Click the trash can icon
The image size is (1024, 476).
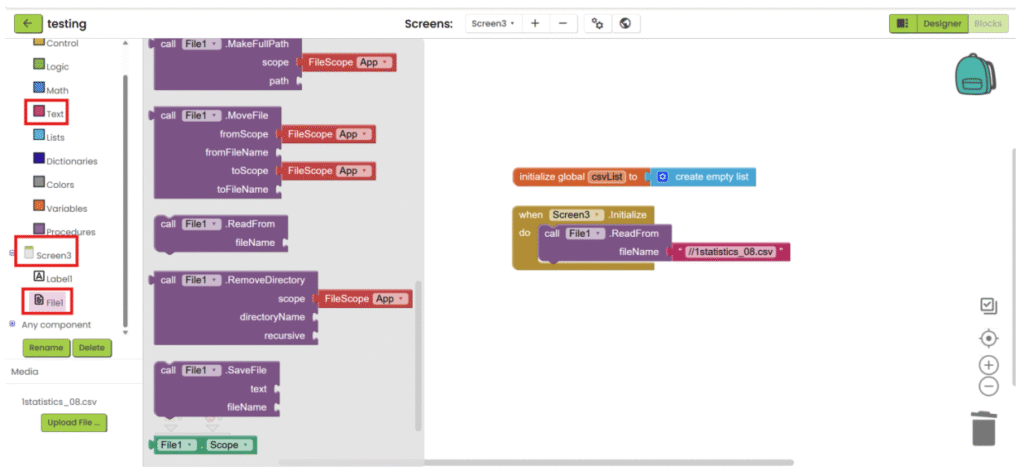click(x=985, y=428)
